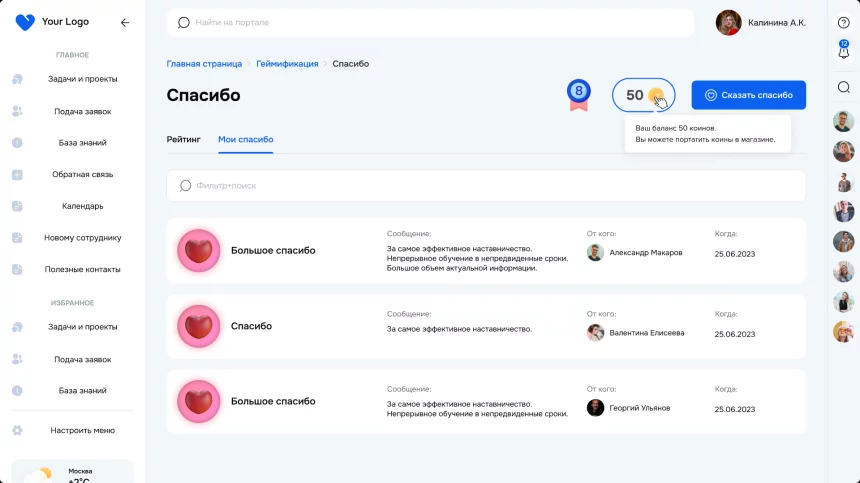Select the Мои спасибо tab
The width and height of the screenshot is (860, 483).
pos(246,139)
